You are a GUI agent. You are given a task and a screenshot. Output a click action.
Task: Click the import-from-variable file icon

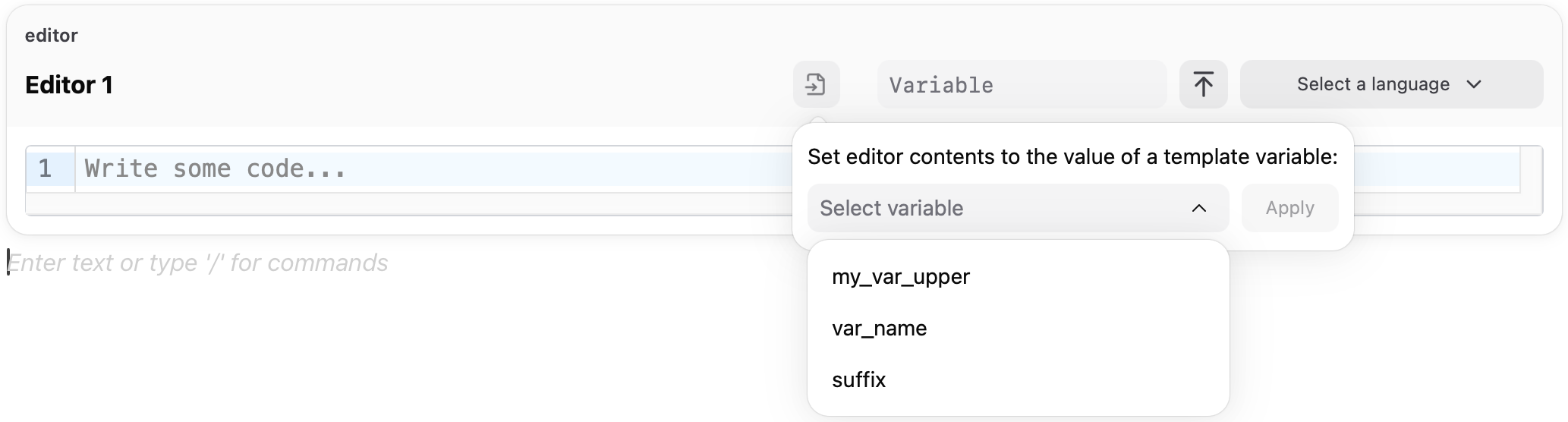pos(816,84)
